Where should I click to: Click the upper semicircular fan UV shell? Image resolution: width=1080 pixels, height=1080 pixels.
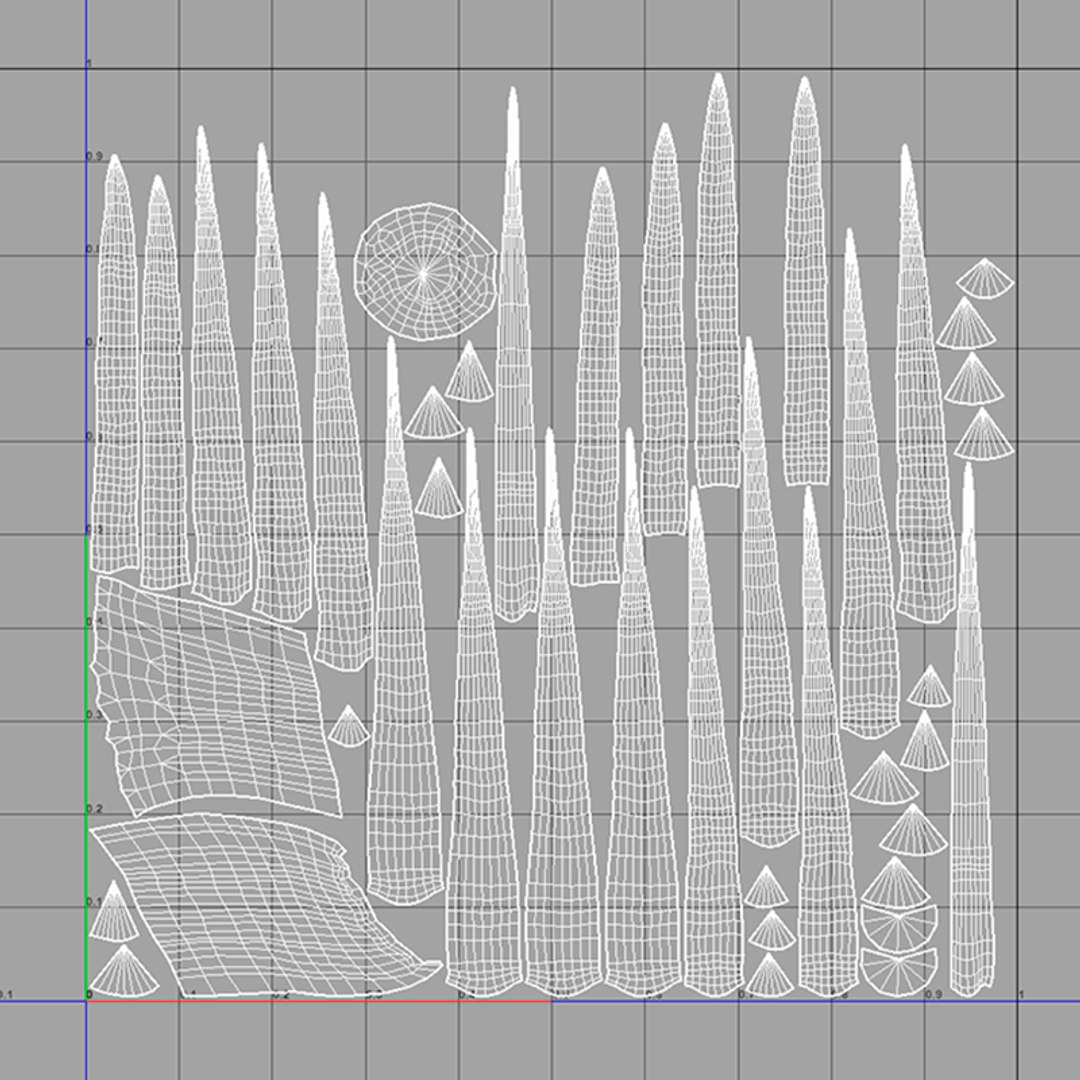pyautogui.click(x=899, y=928)
